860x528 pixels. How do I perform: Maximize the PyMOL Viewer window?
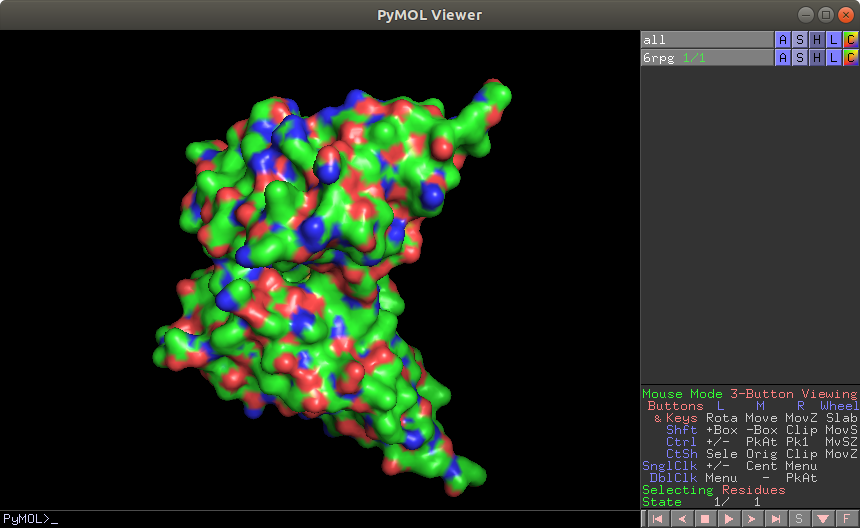(825, 15)
